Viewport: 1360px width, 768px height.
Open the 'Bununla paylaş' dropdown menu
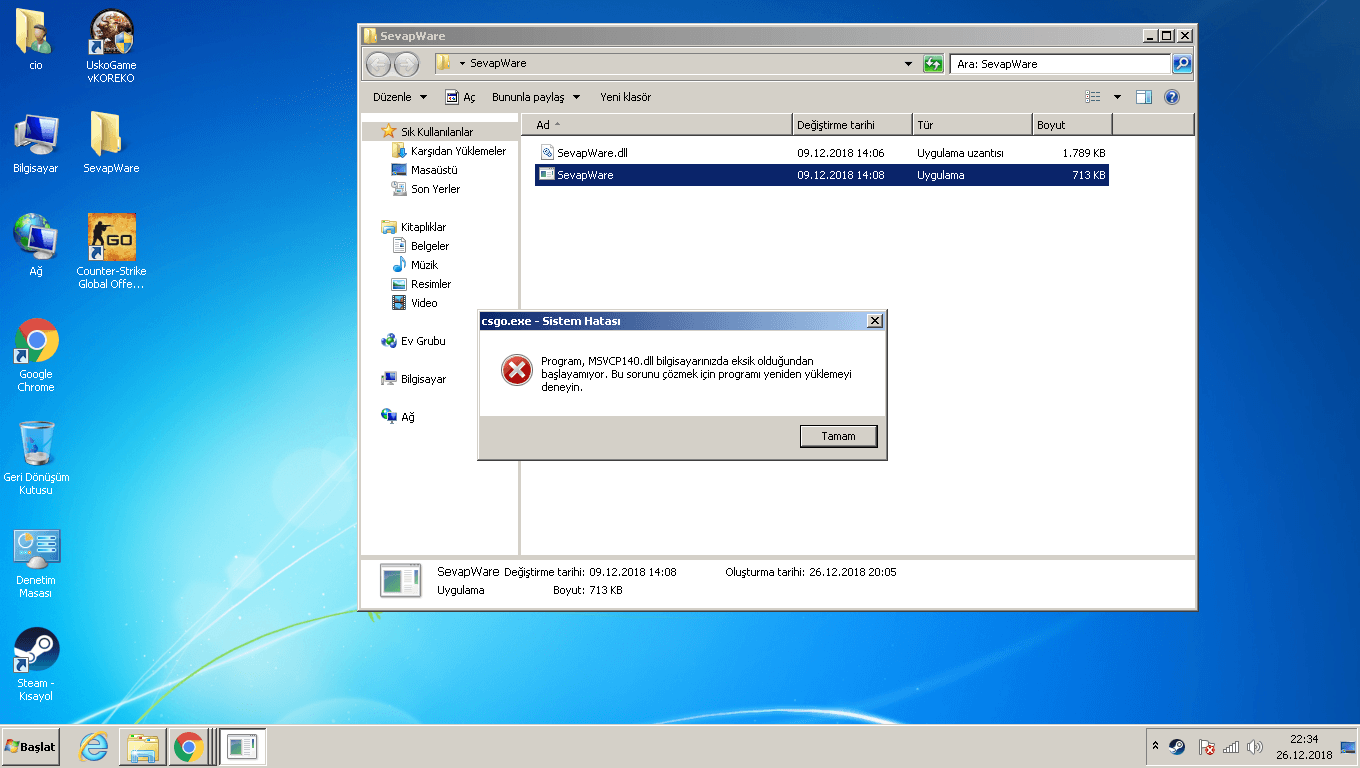coord(536,97)
